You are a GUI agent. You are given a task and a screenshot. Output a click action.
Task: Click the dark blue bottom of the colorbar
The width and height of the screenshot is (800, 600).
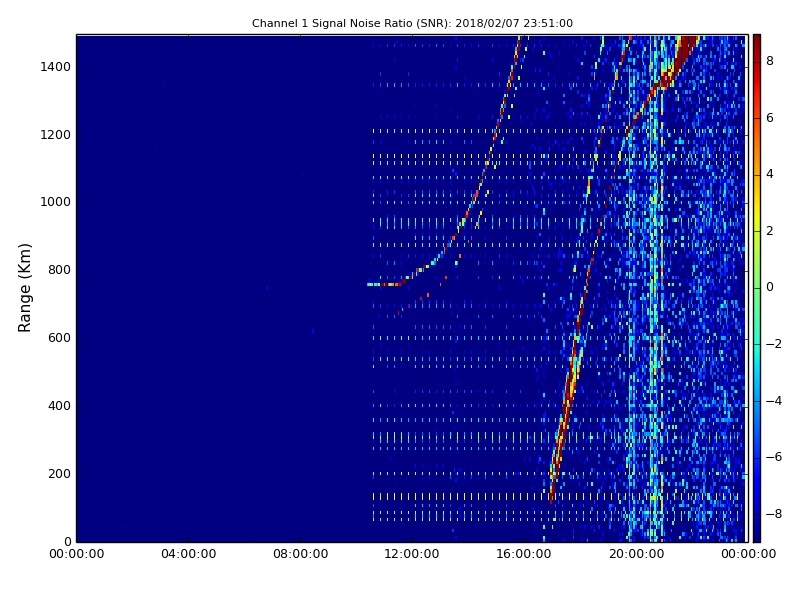pyautogui.click(x=757, y=533)
